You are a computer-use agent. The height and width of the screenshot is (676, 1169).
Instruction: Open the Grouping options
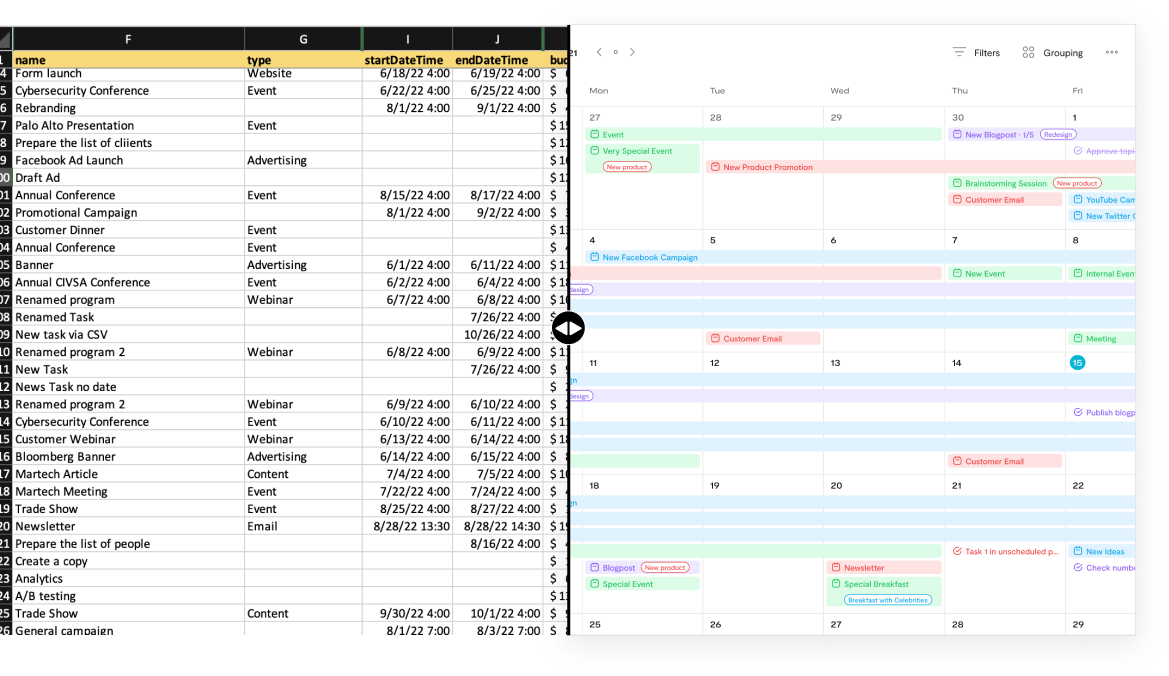click(x=1062, y=53)
